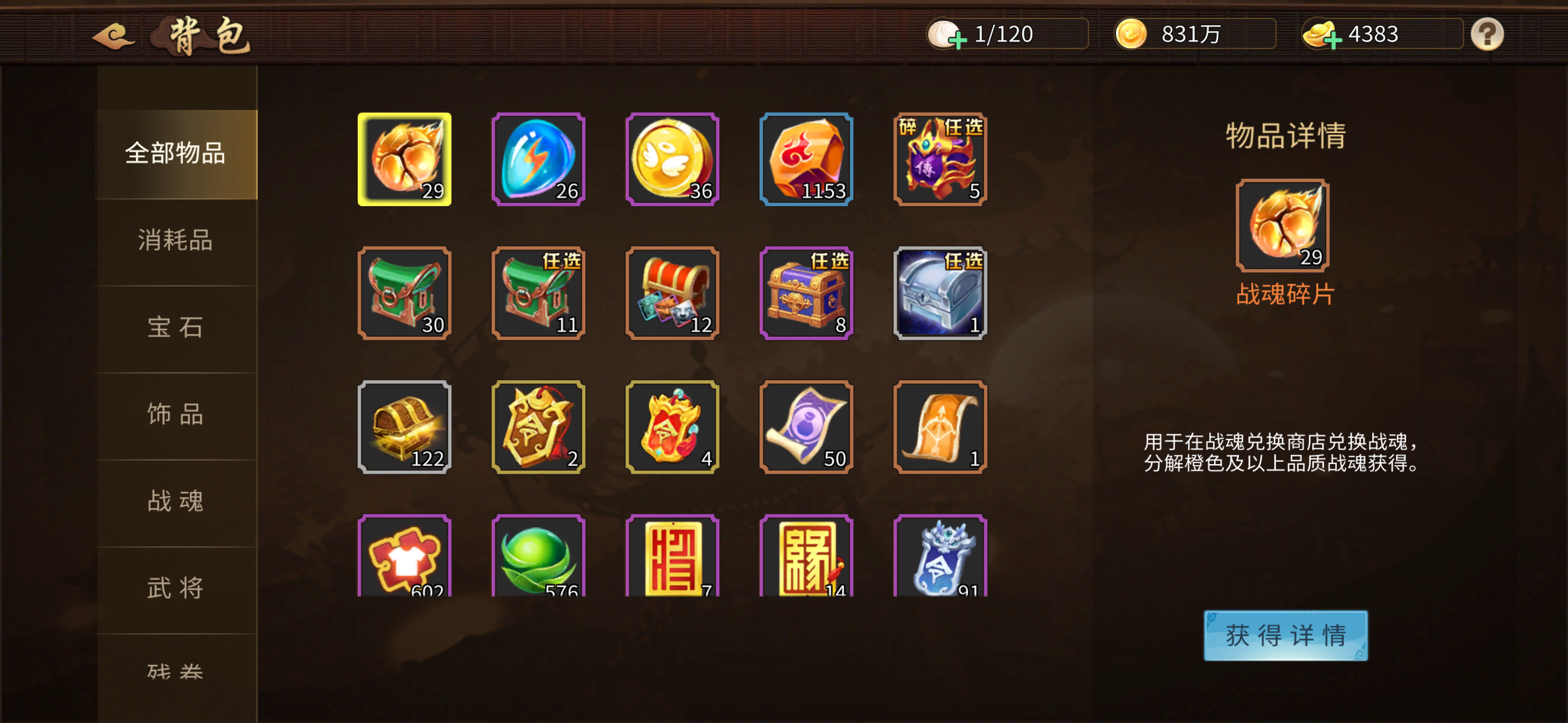Switch to the 宝石 tab
1568x723 pixels.
[x=176, y=328]
